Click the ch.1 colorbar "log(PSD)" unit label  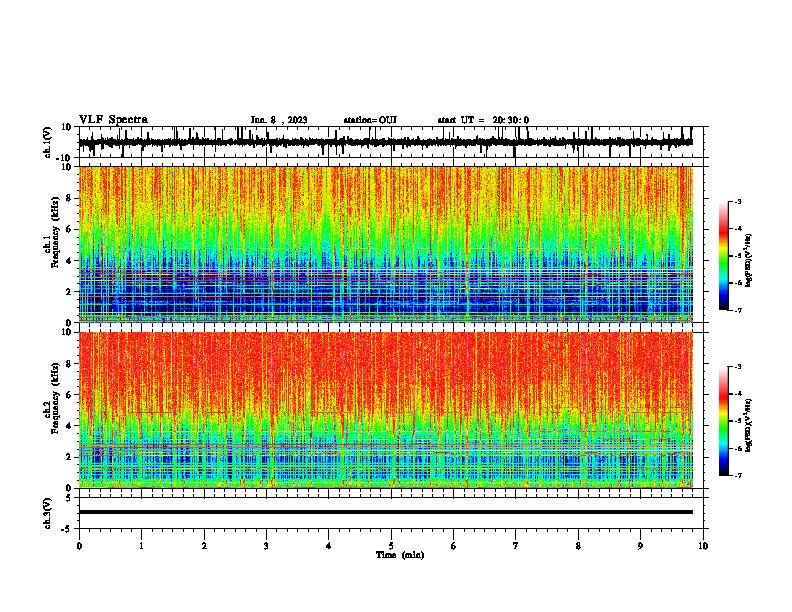click(x=748, y=260)
